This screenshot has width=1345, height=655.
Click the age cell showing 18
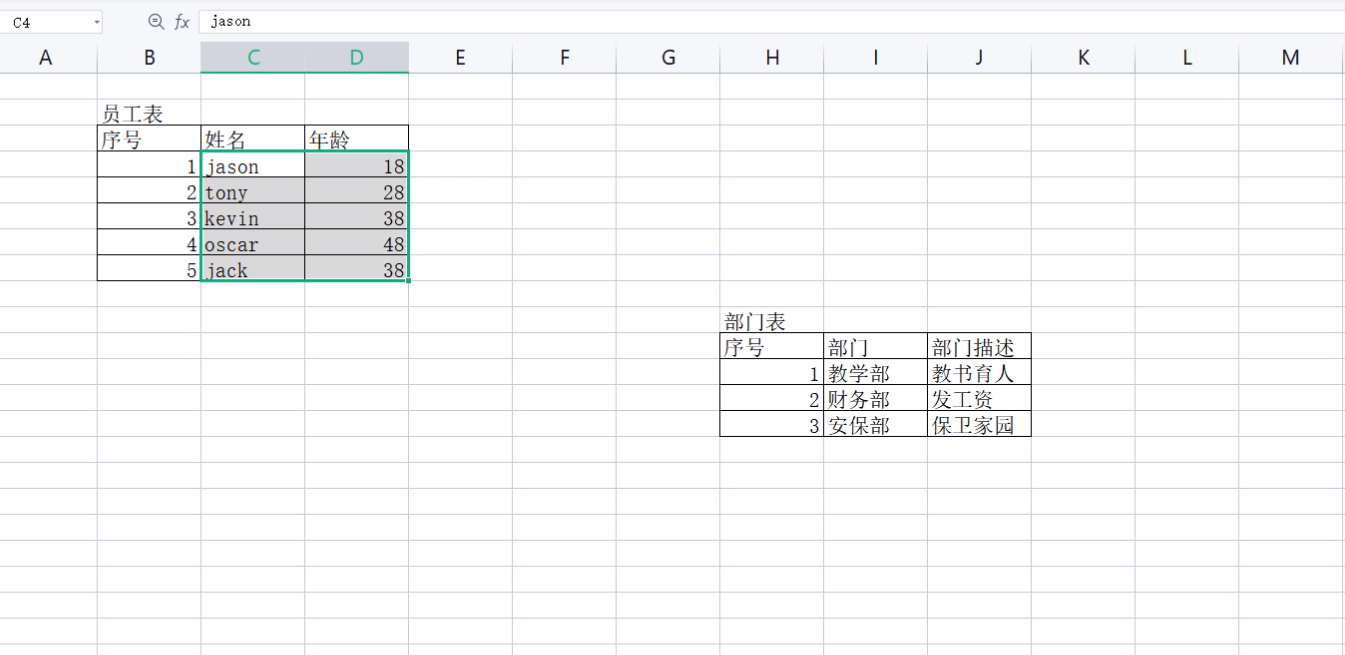click(357, 165)
